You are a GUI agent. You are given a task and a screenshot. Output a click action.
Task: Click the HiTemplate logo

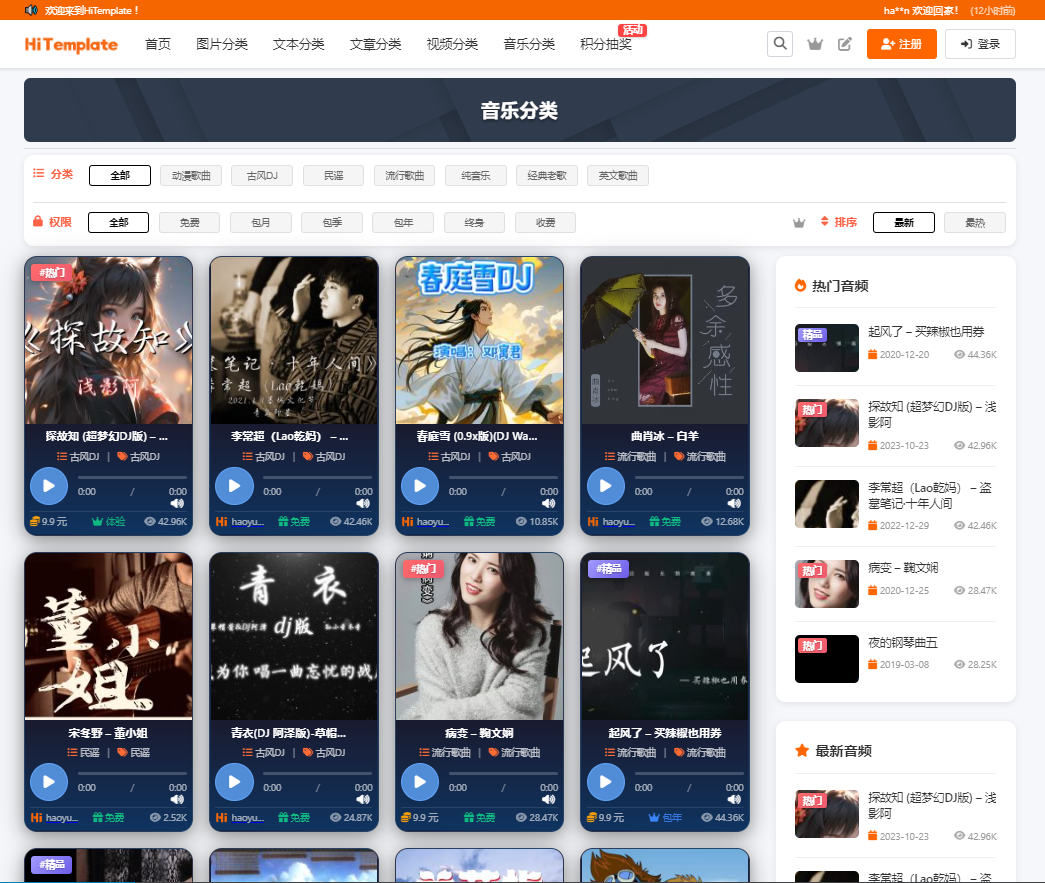[70, 44]
